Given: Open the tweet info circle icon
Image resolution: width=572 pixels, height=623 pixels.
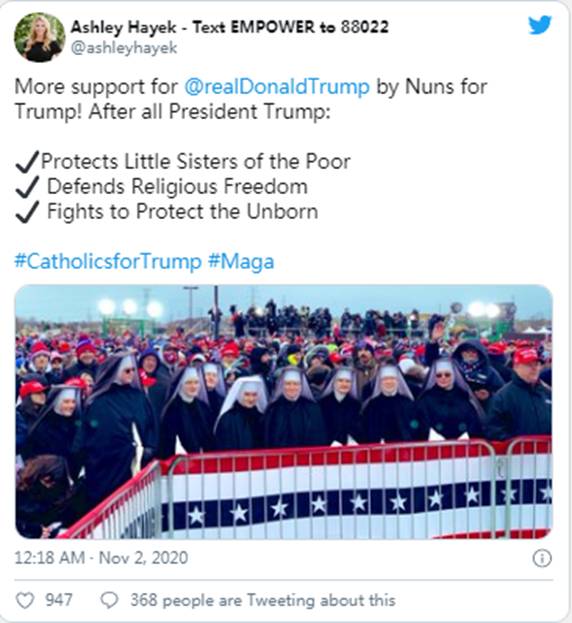Looking at the screenshot, I should click(x=542, y=558).
